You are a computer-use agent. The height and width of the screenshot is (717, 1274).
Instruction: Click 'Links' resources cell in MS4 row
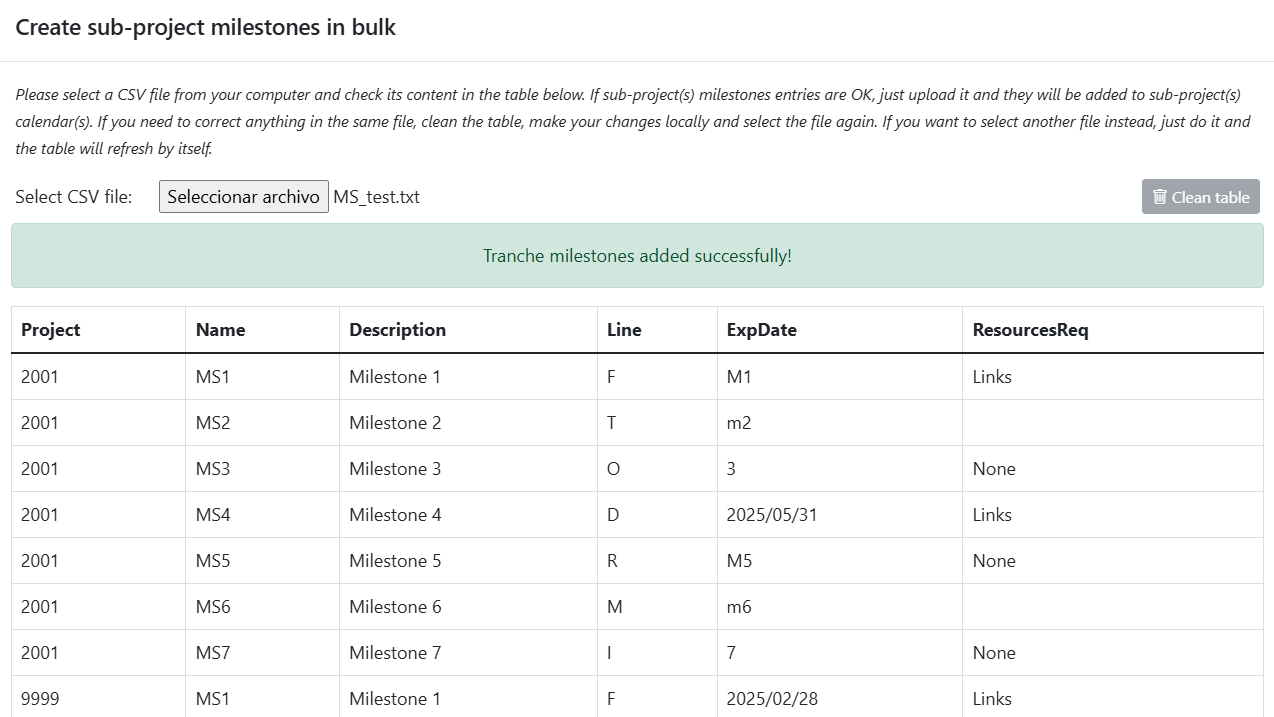point(1114,515)
